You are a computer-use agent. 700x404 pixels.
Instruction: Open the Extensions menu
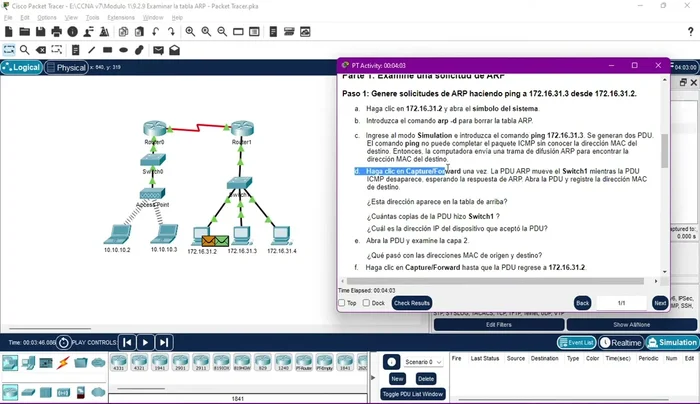120,18
